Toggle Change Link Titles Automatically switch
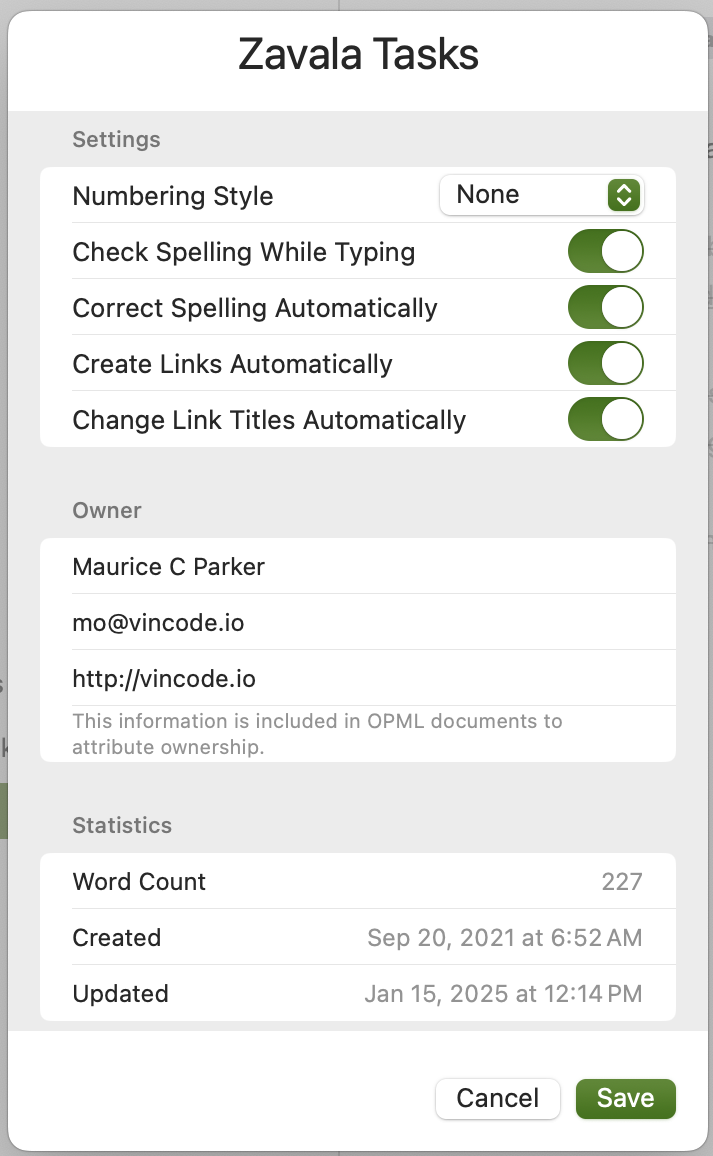The height and width of the screenshot is (1156, 713). pyautogui.click(x=605, y=419)
